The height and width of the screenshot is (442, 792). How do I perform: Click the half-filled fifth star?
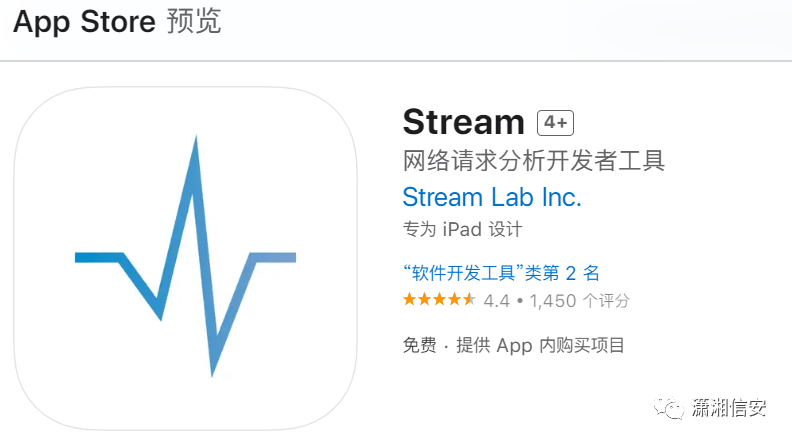tap(469, 300)
